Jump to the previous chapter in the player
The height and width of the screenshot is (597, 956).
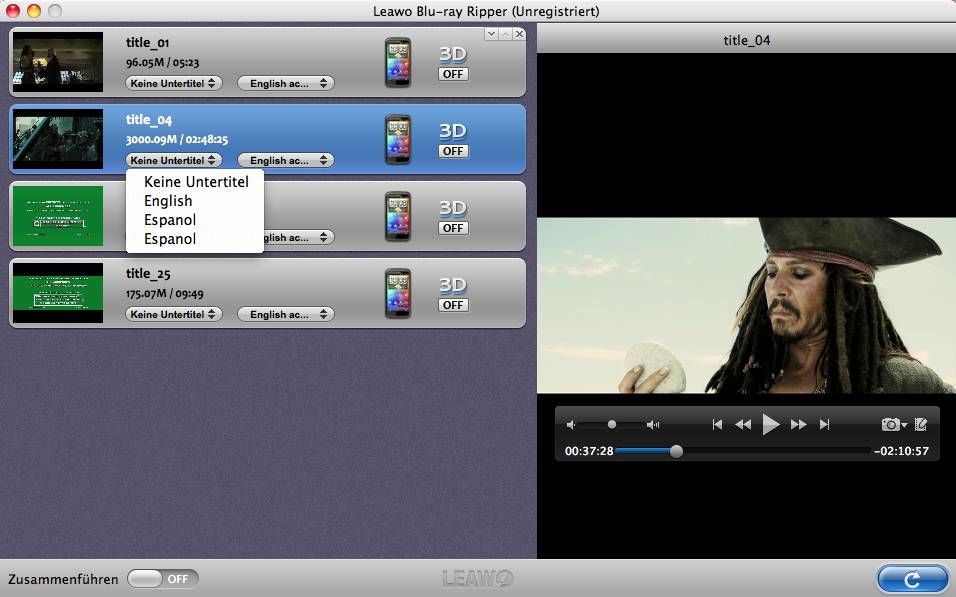tap(717, 425)
